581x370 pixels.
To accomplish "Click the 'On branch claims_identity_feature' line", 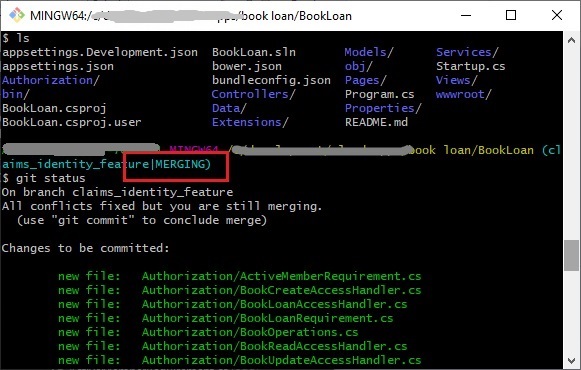I will click(x=117, y=192).
